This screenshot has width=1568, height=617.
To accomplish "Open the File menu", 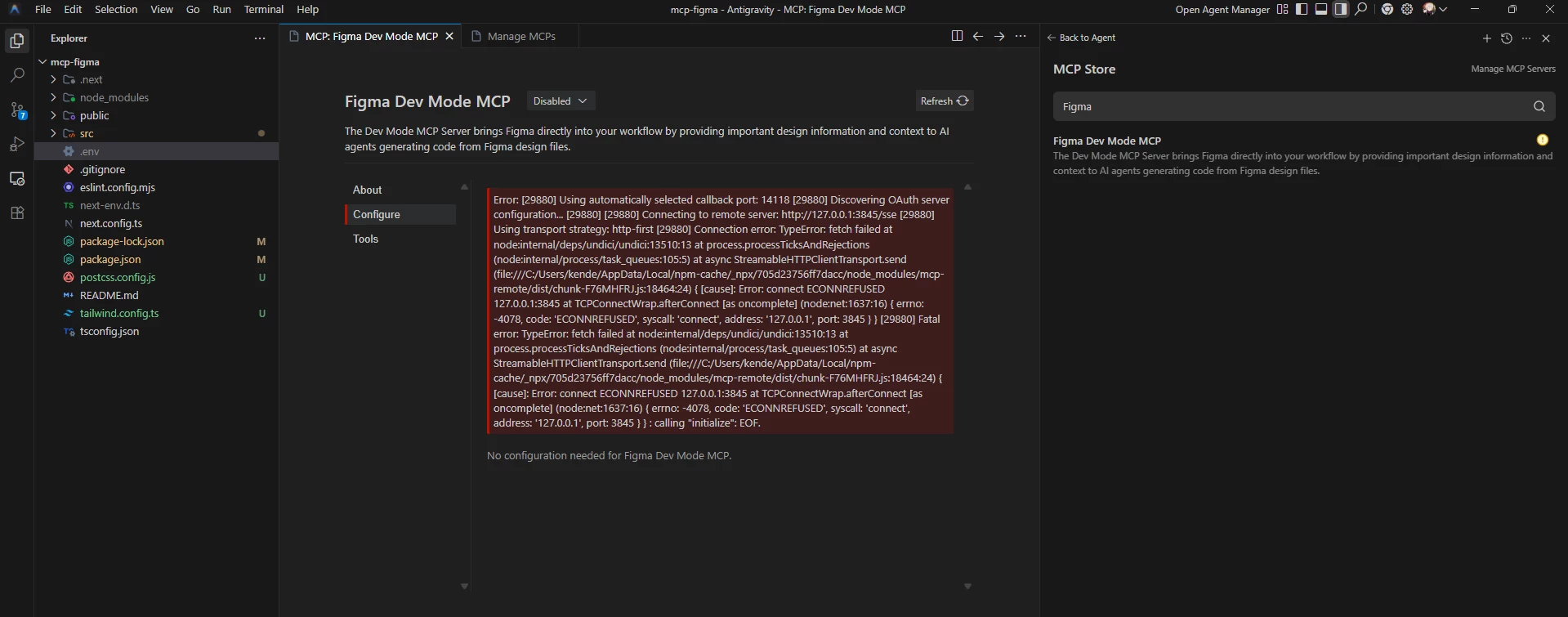I will tap(43, 10).
